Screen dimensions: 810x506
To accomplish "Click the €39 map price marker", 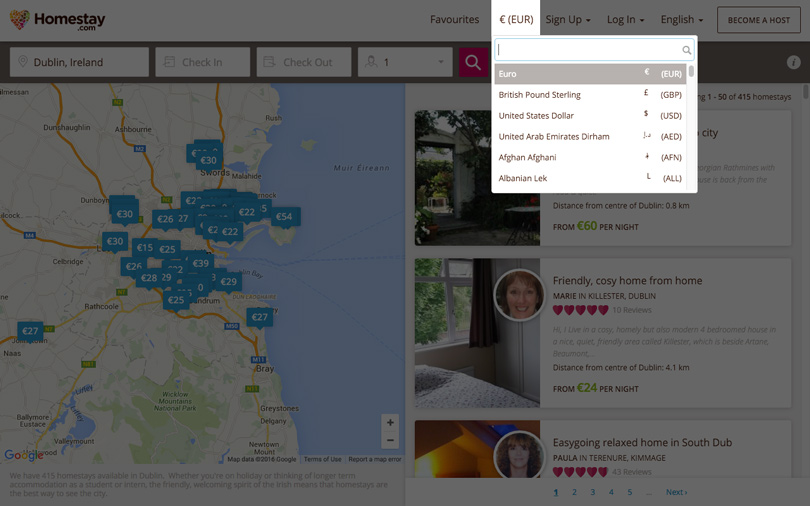I will pyautogui.click(x=201, y=263).
